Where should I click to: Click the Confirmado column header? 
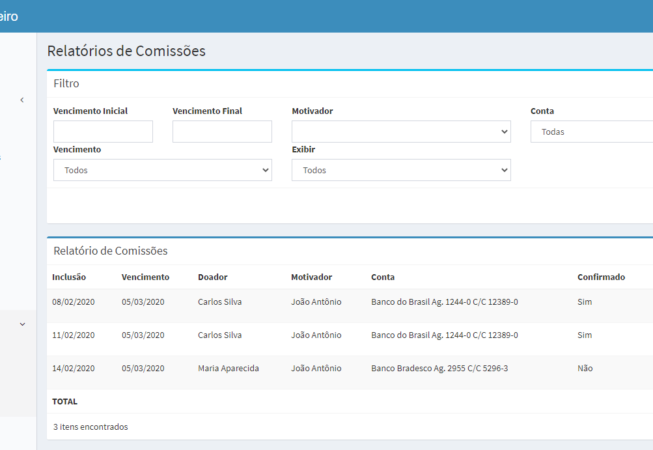[x=601, y=277]
